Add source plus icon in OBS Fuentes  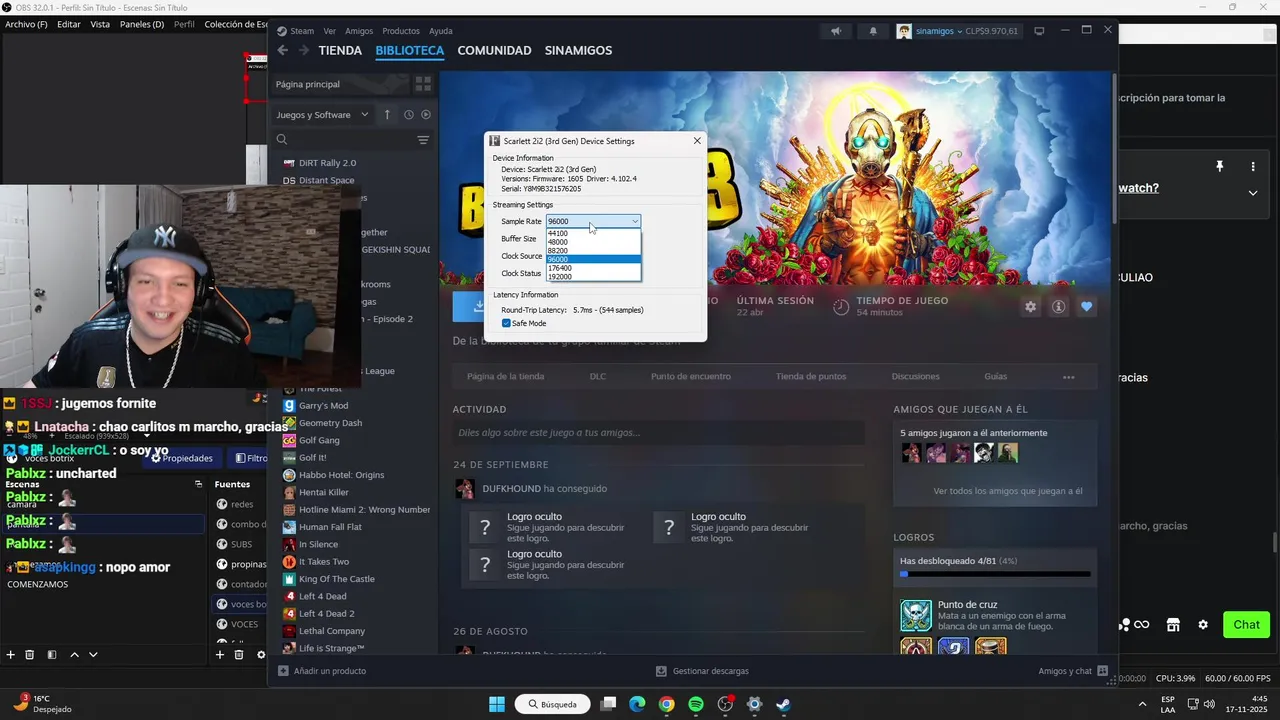pyautogui.click(x=220, y=655)
